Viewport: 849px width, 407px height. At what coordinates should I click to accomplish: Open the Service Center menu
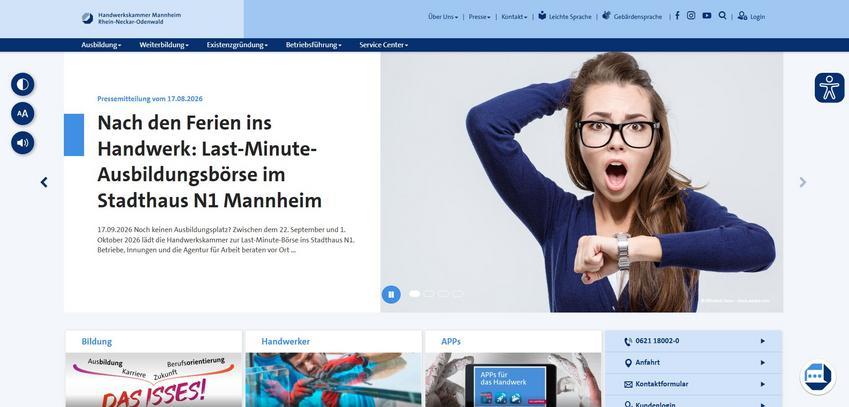tap(383, 45)
